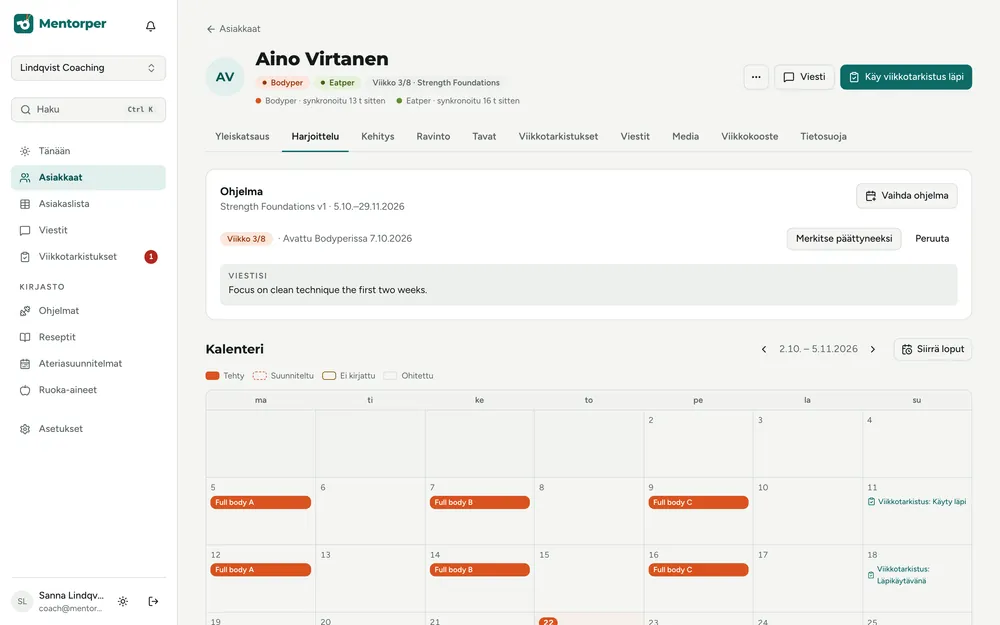Toggle the light/dark theme sun icon
The width and height of the screenshot is (1000, 625).
click(x=123, y=601)
